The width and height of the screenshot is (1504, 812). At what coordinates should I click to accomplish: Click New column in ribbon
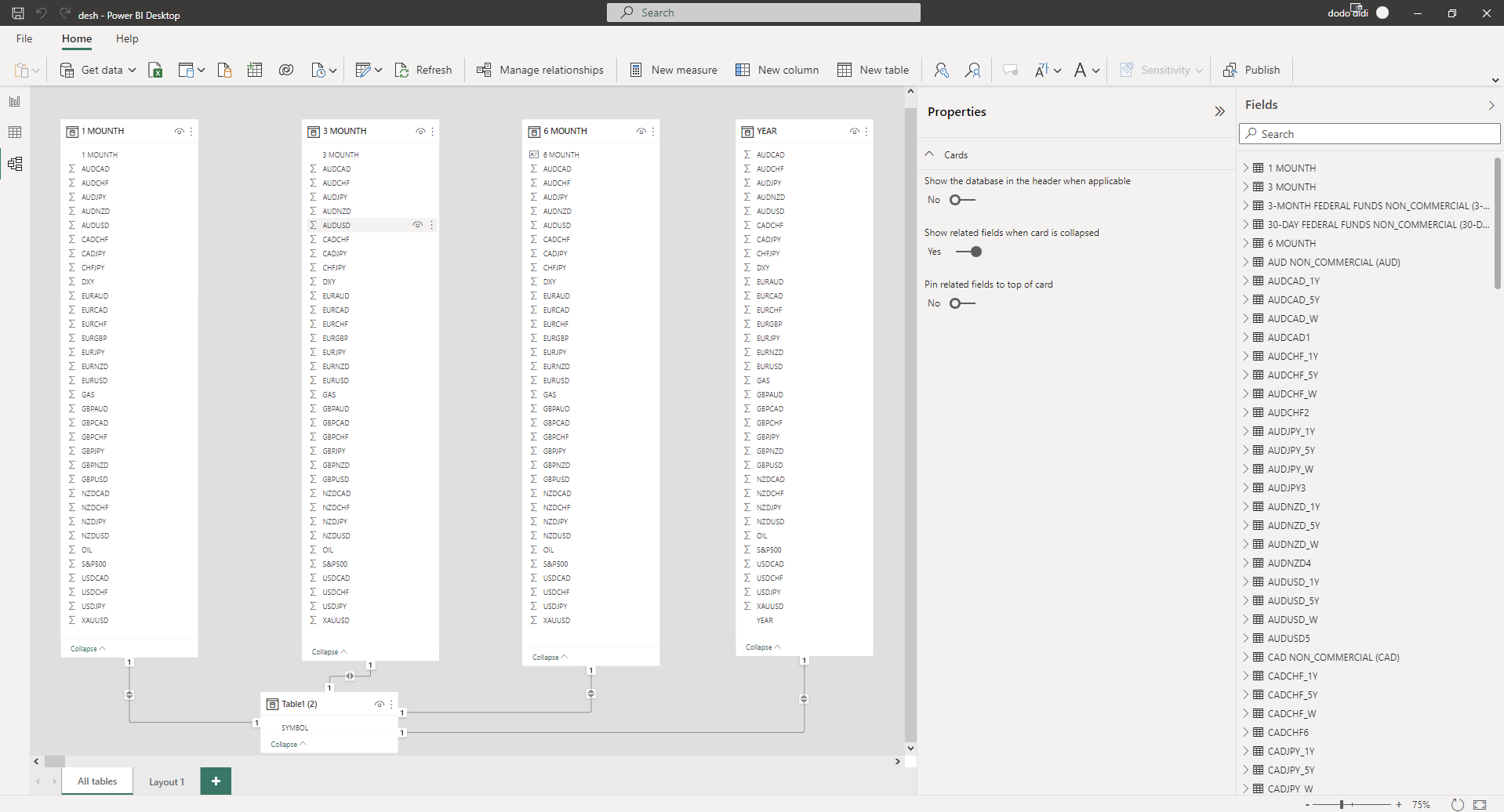777,70
